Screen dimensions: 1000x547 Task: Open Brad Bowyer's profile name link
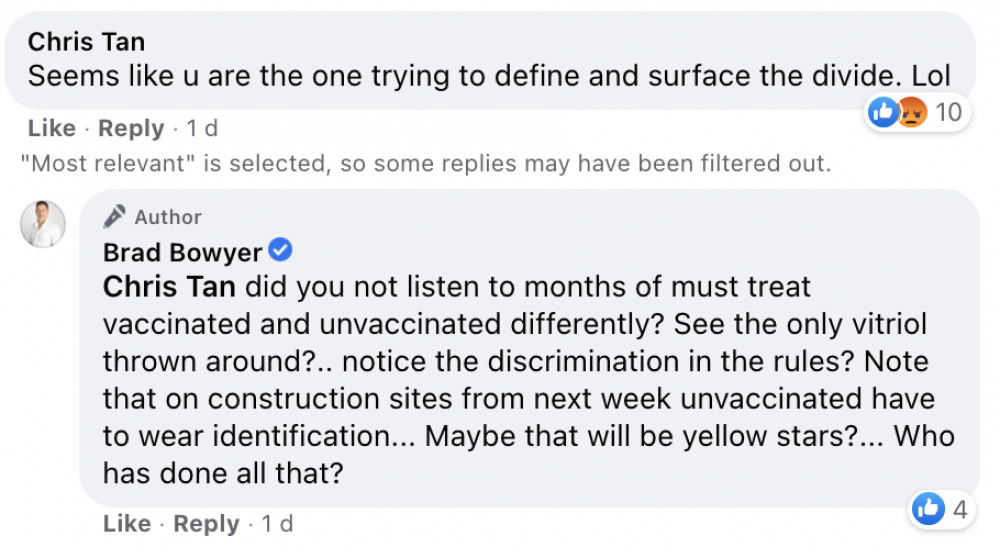[x=182, y=252]
